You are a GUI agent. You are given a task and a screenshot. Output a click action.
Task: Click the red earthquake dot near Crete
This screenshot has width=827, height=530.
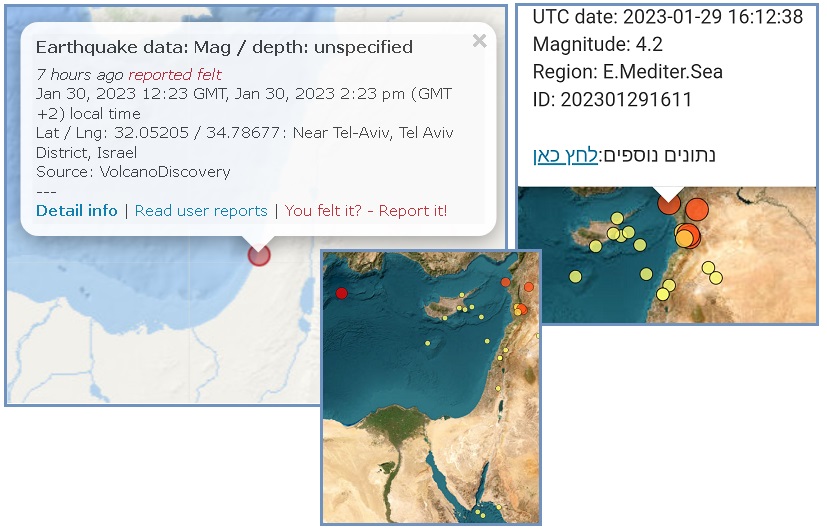point(341,293)
